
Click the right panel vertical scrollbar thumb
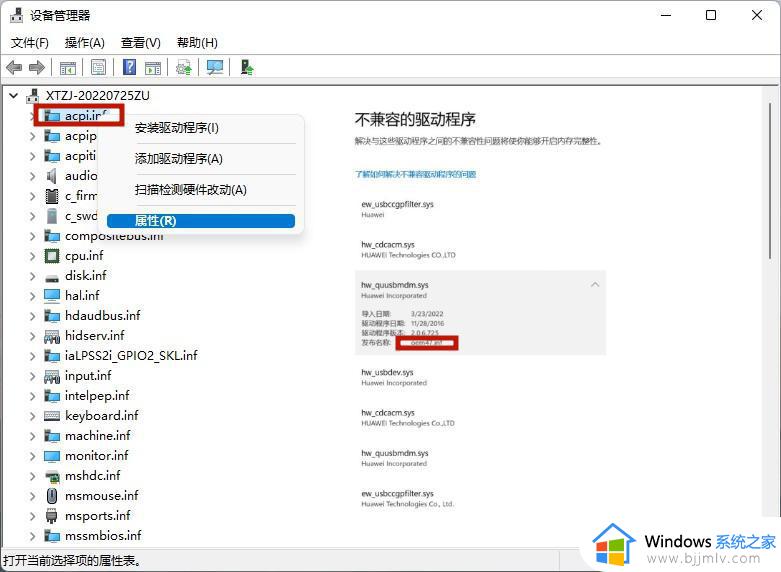tap(770, 181)
